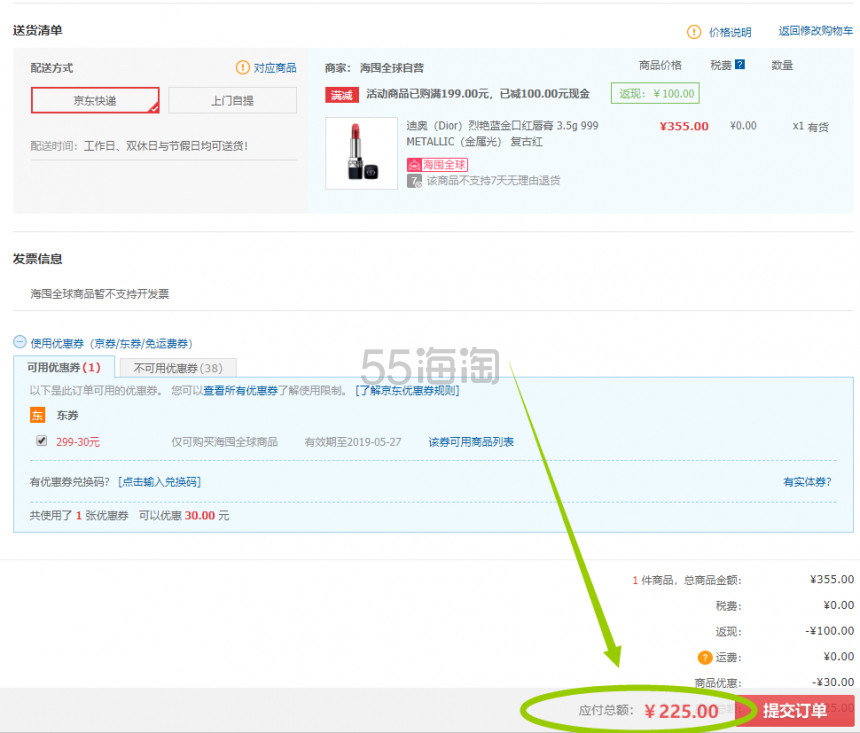Click the 海囤全球自营 merchant name
This screenshot has width=860, height=733.
tap(392, 68)
